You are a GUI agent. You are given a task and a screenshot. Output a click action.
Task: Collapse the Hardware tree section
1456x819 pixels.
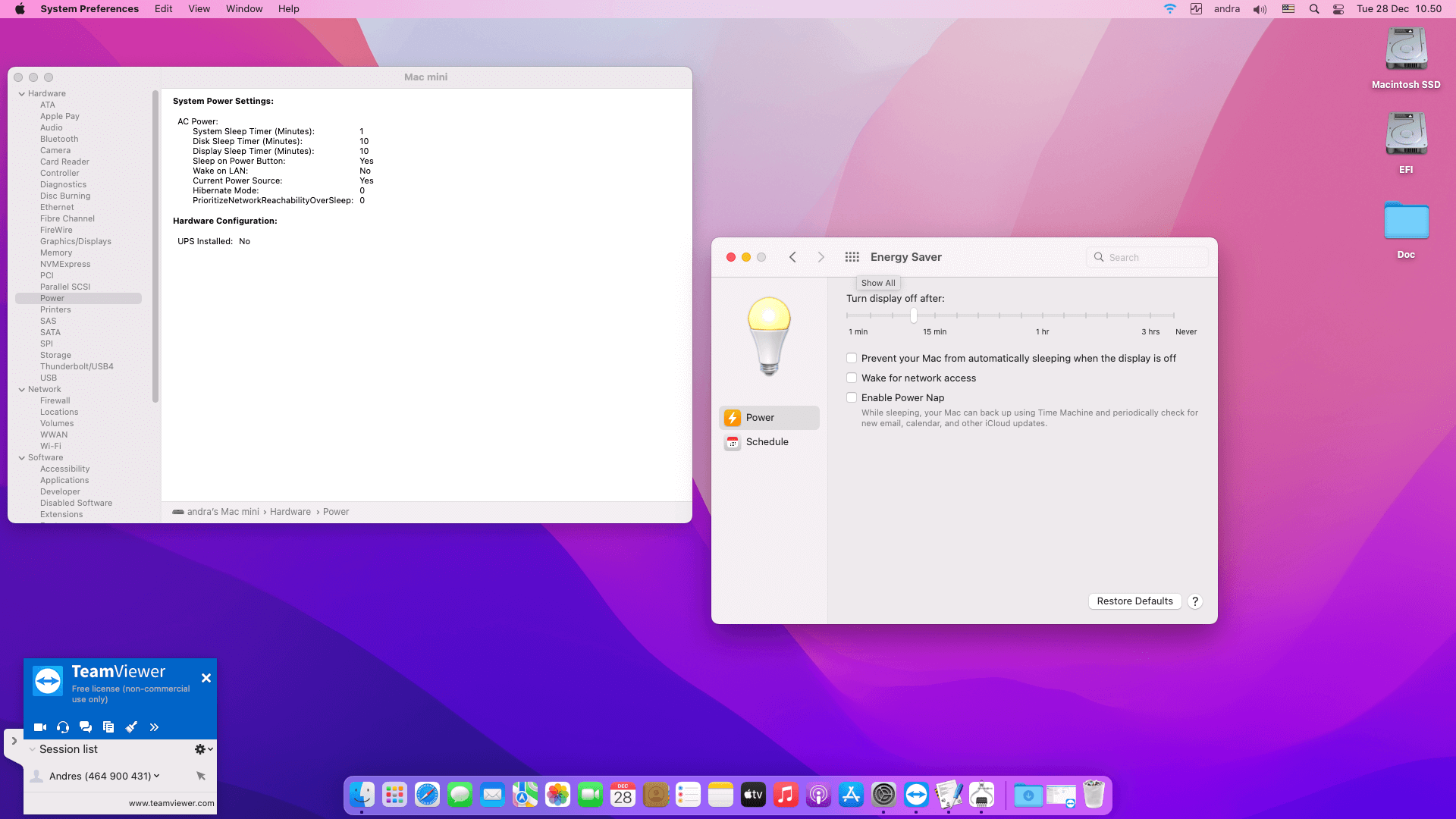[x=22, y=94]
